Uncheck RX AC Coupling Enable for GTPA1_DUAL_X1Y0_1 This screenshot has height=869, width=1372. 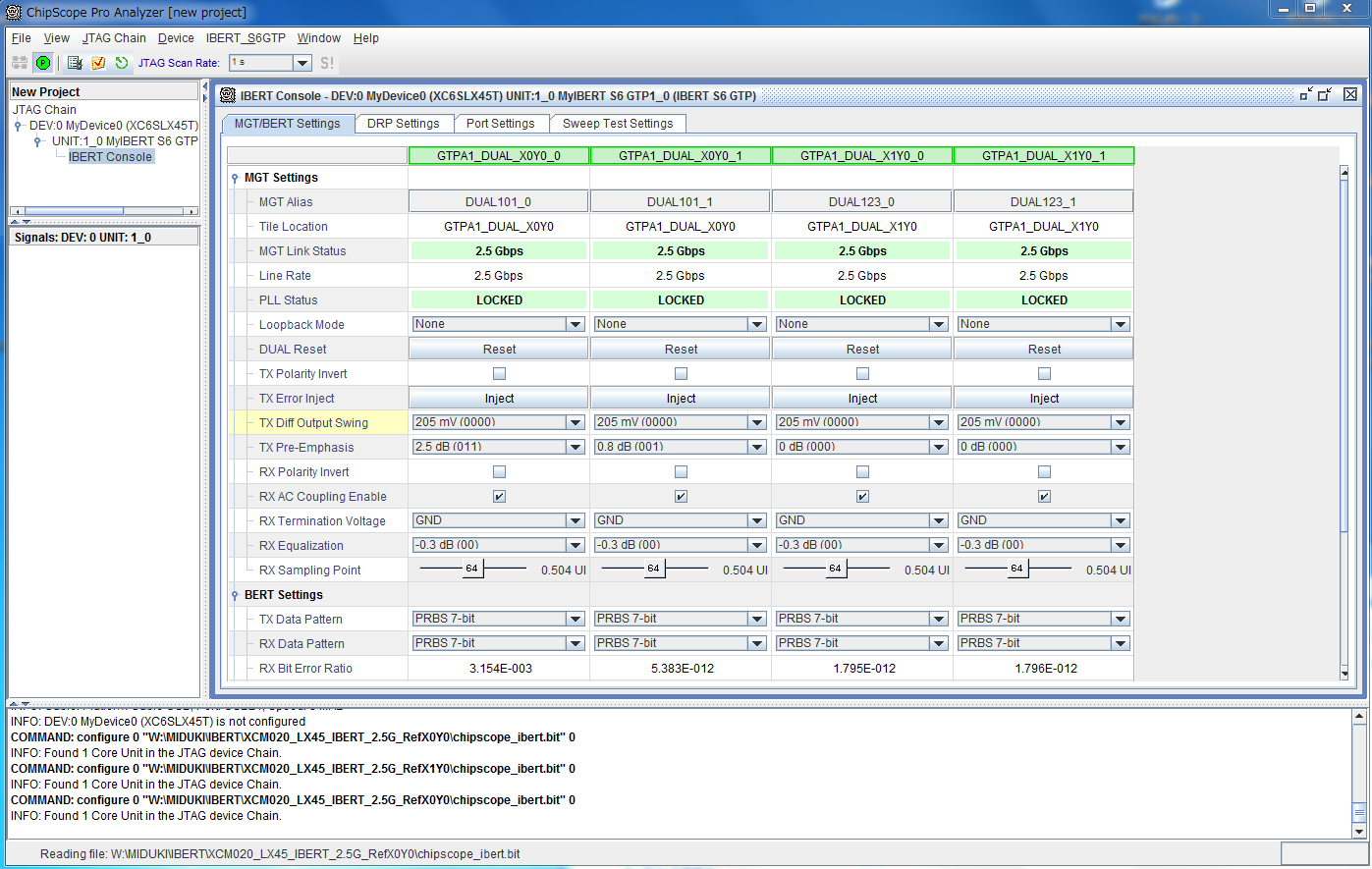pos(1044,496)
